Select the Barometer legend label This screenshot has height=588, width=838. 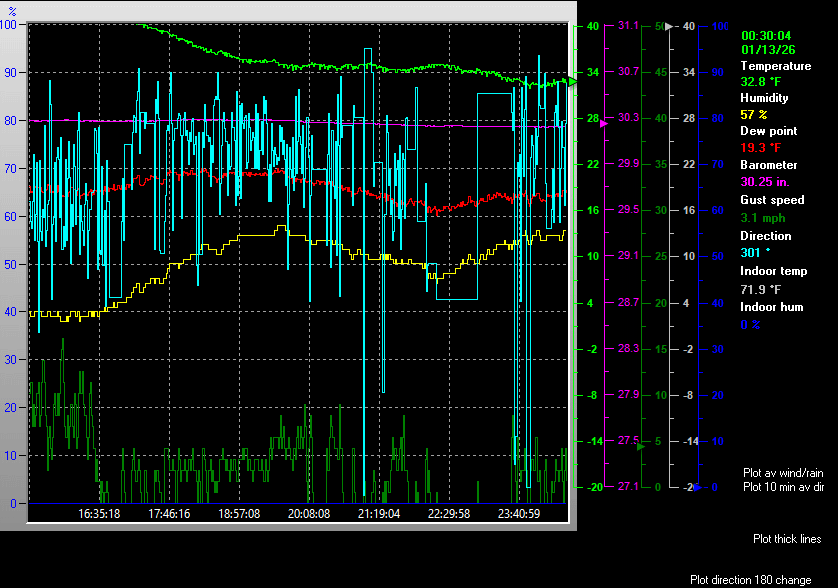(768, 165)
